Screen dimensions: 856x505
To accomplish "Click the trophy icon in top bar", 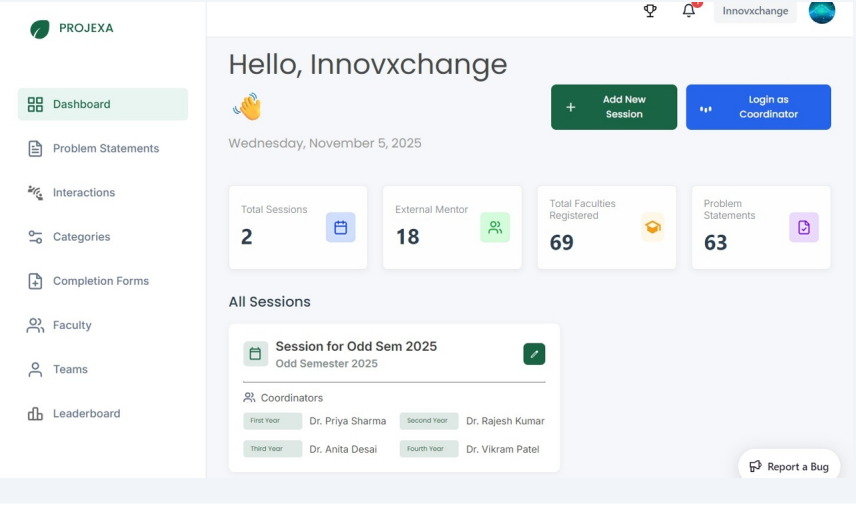I will point(650,11).
